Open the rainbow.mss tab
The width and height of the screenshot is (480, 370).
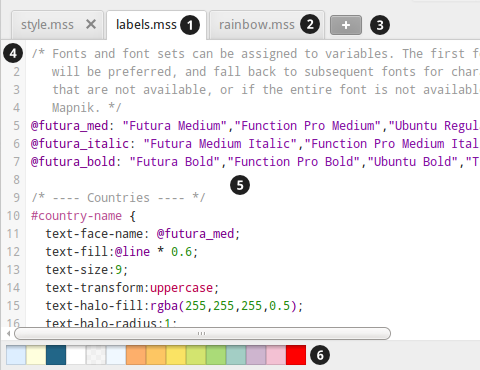[x=257, y=25]
